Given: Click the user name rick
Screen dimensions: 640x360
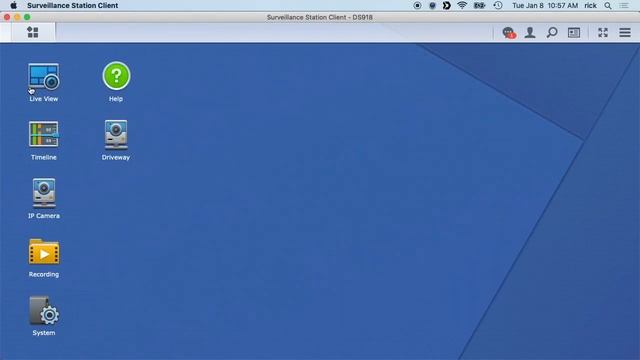Looking at the screenshot, I should (x=590, y=5).
